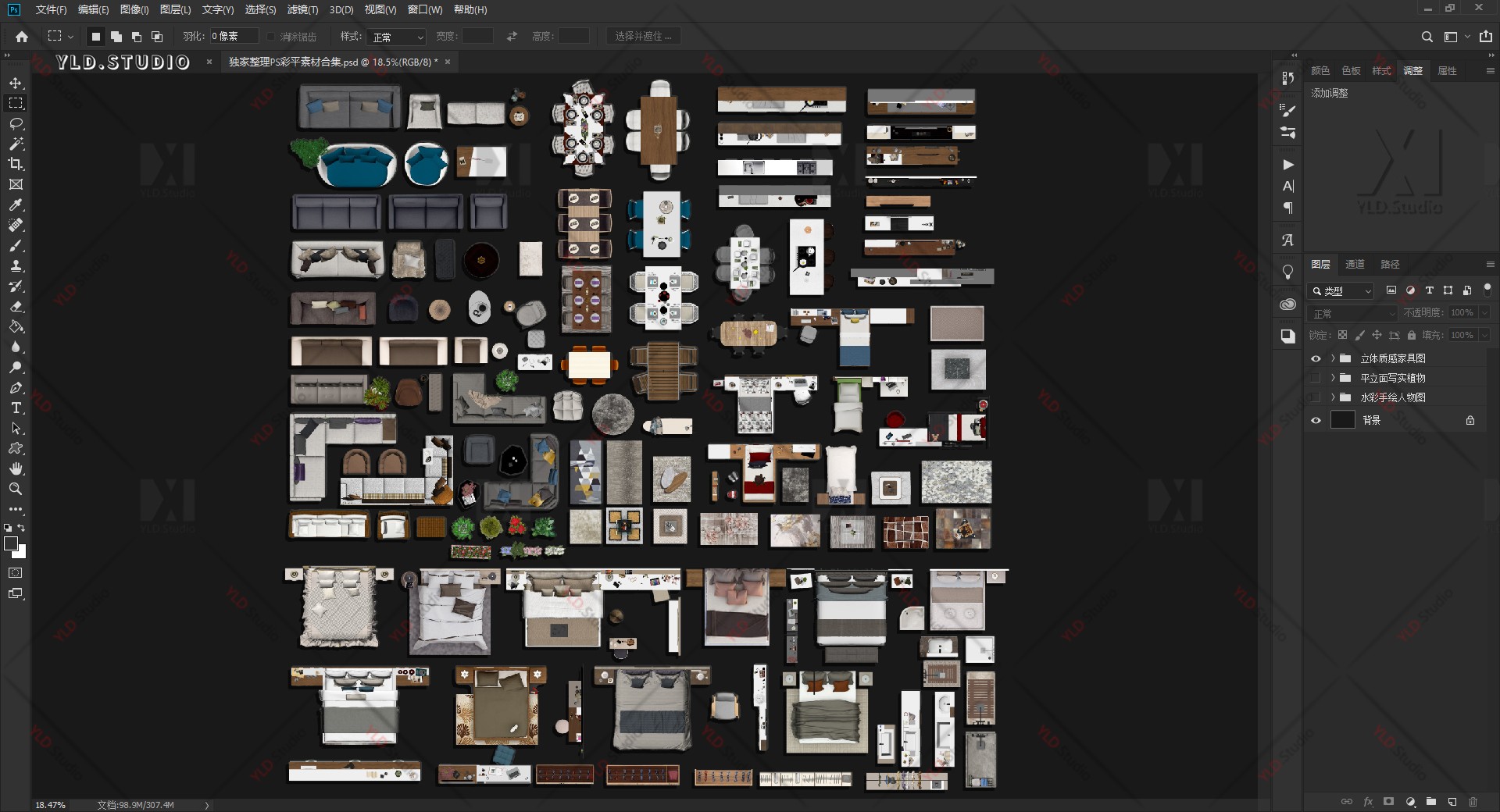This screenshot has height=812, width=1500.
Task: Click the 羽化 feather input field
Action: click(234, 36)
